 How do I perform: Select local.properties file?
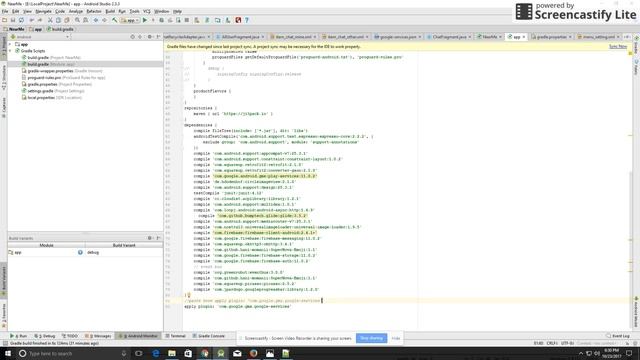52,98
